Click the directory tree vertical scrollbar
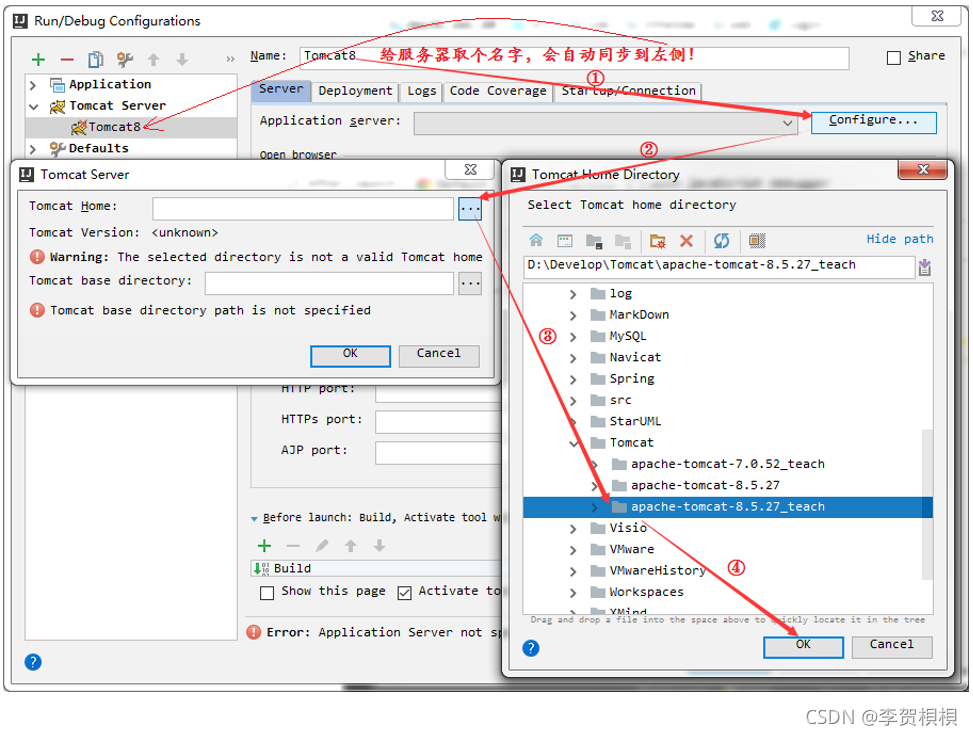973x735 pixels. pos(927,503)
